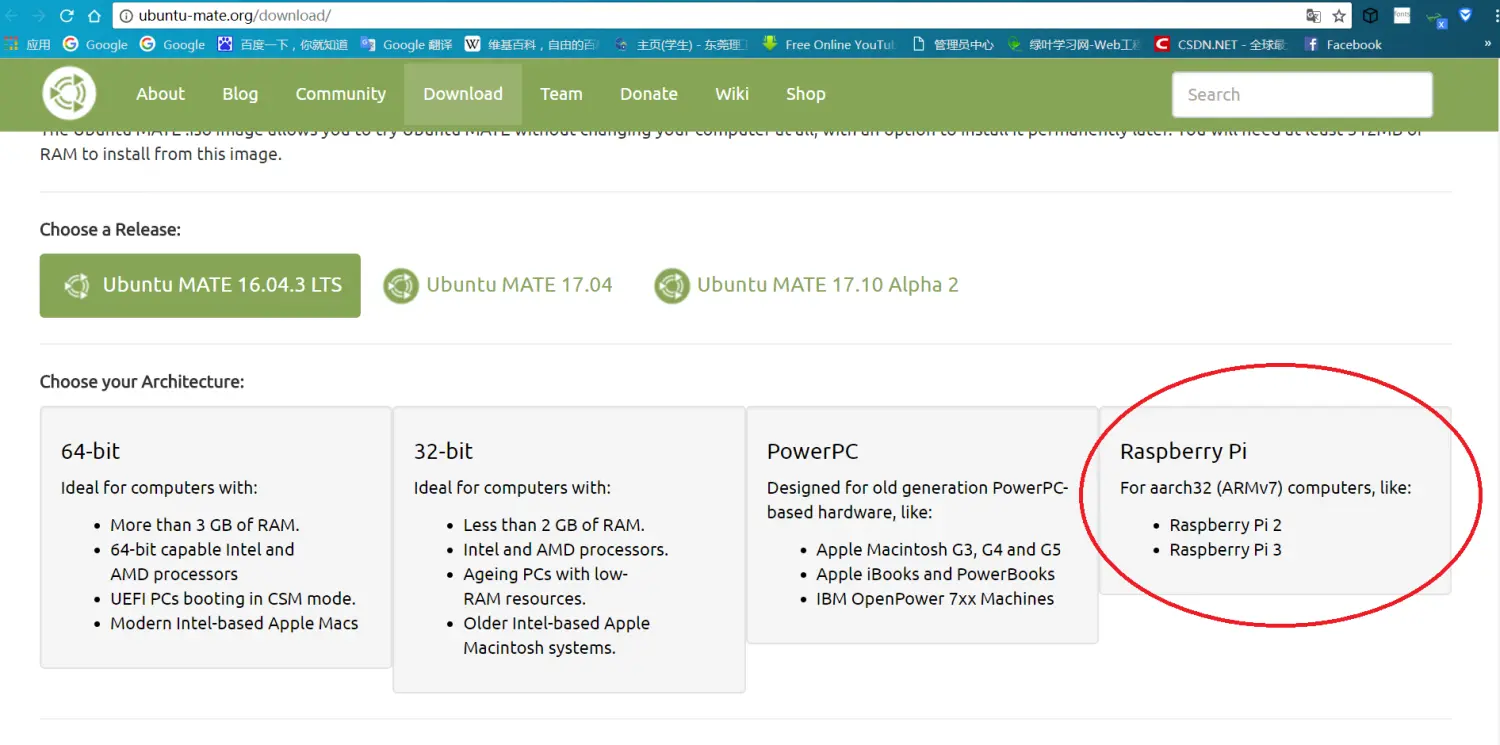Open the Apps (应用) bookmark
The image size is (1500, 745).
coord(27,44)
